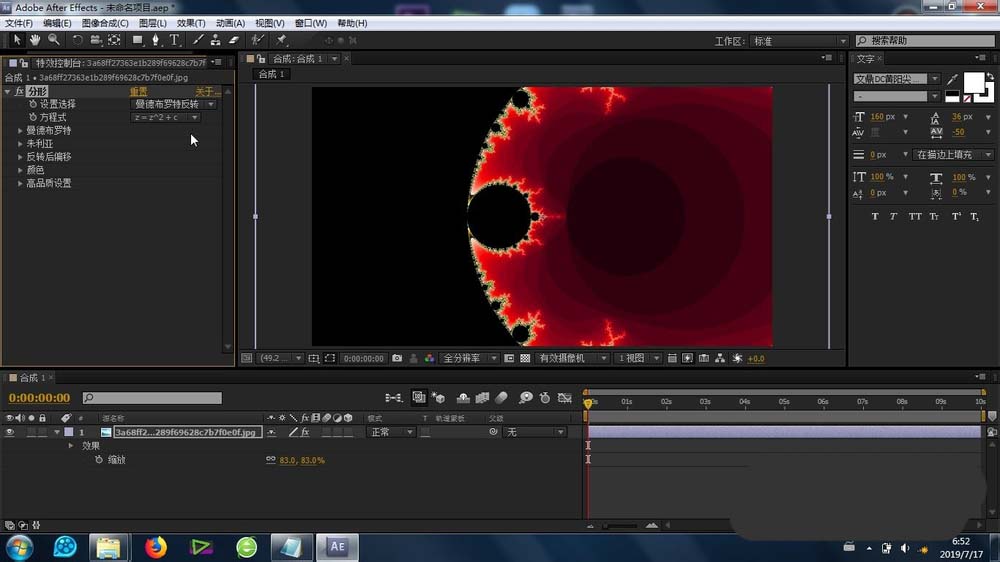This screenshot has height=562, width=1000.
Task: Toggle stopwatch for the 缩放 property
Action: coord(98,460)
